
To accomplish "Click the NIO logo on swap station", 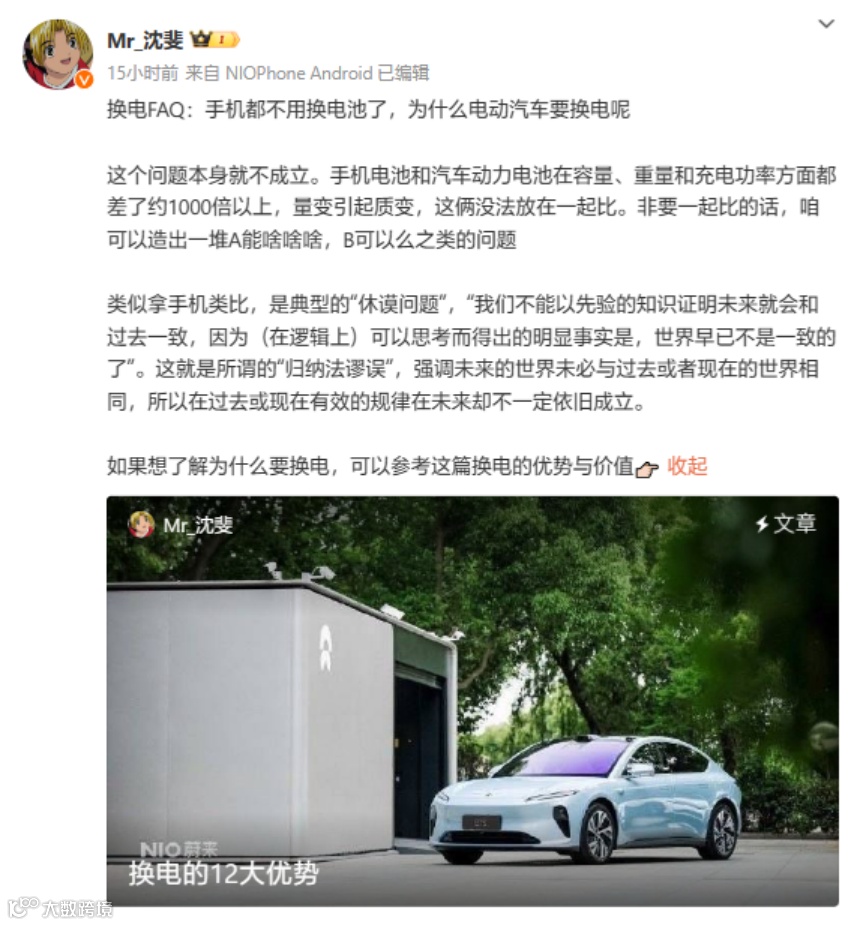I will pos(325,648).
